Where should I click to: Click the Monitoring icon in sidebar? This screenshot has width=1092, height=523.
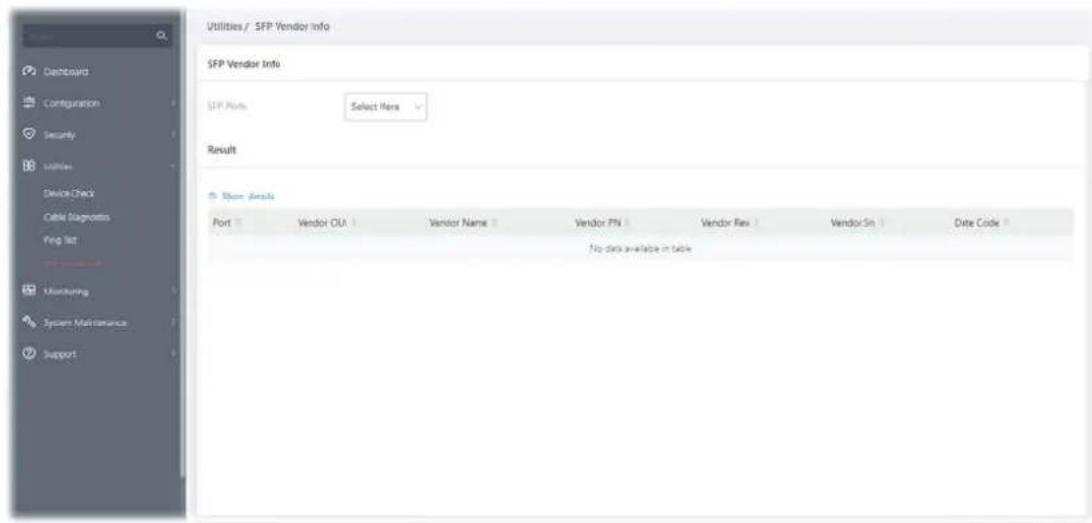(30, 292)
